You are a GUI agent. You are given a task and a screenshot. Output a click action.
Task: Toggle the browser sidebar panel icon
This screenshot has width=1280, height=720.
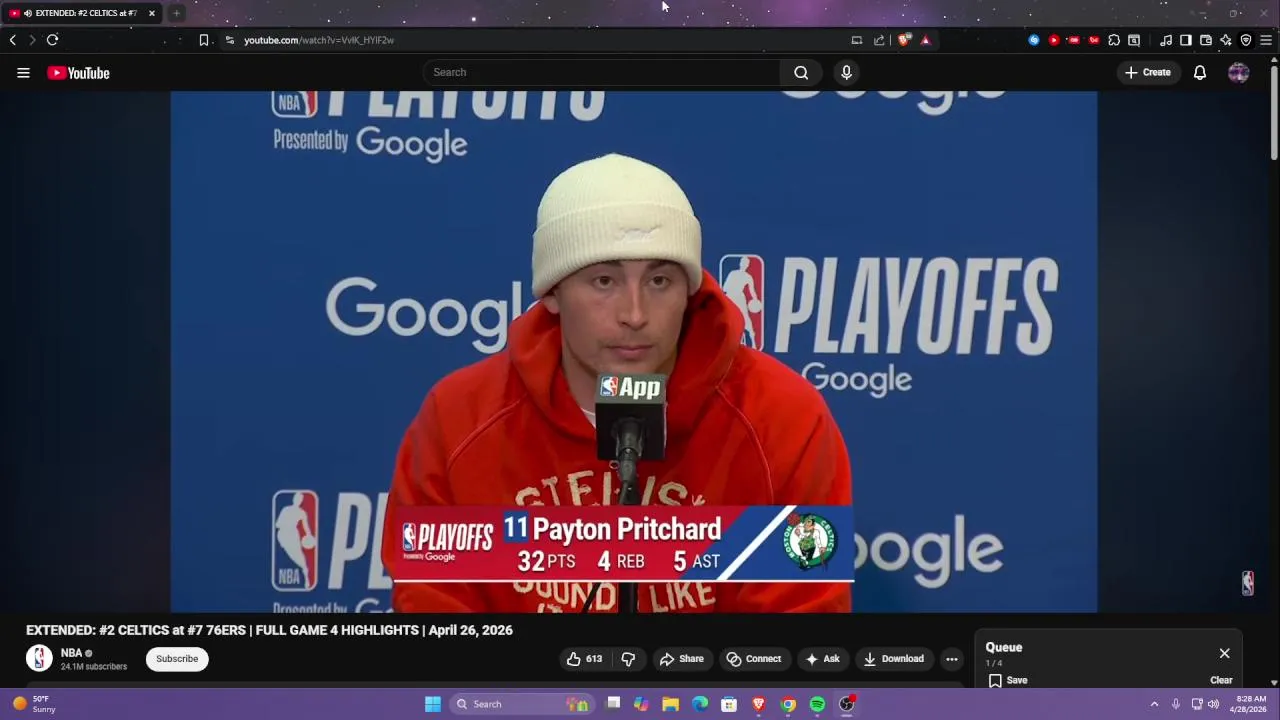1186,40
